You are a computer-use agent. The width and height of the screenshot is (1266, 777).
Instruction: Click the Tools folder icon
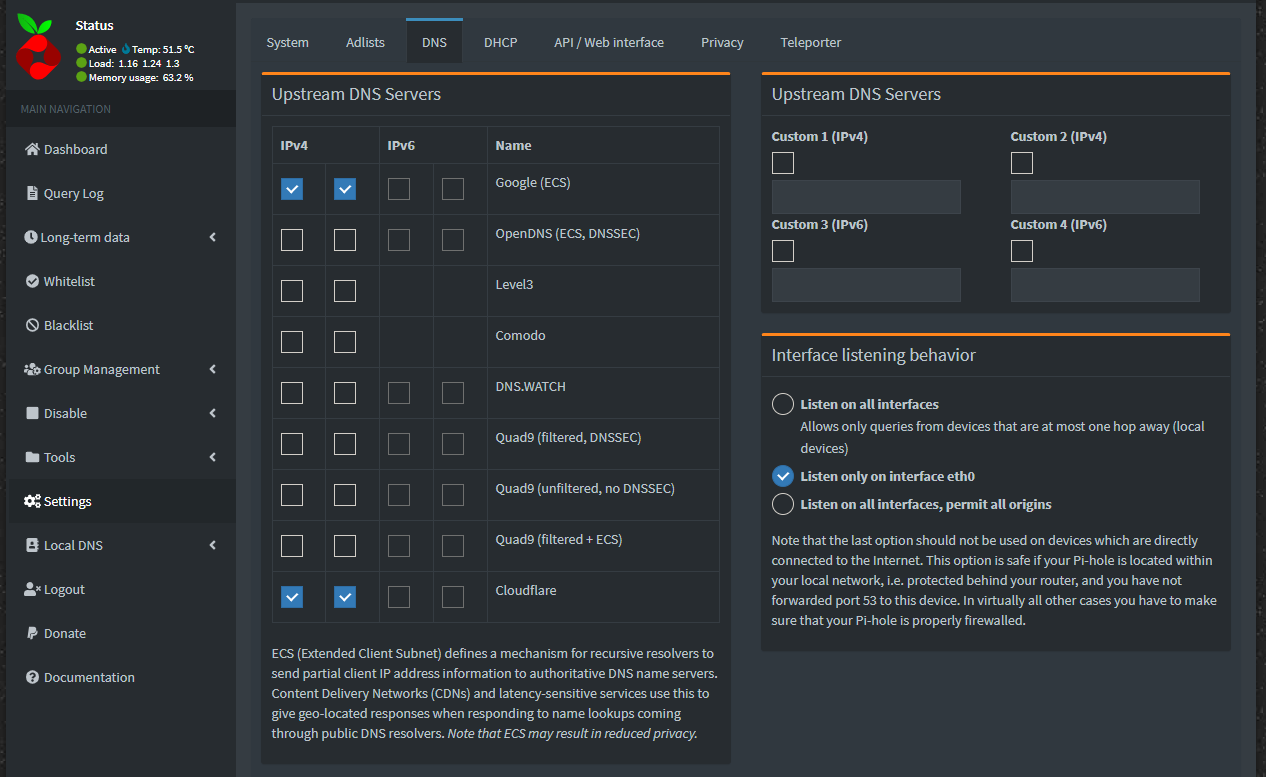(32, 457)
